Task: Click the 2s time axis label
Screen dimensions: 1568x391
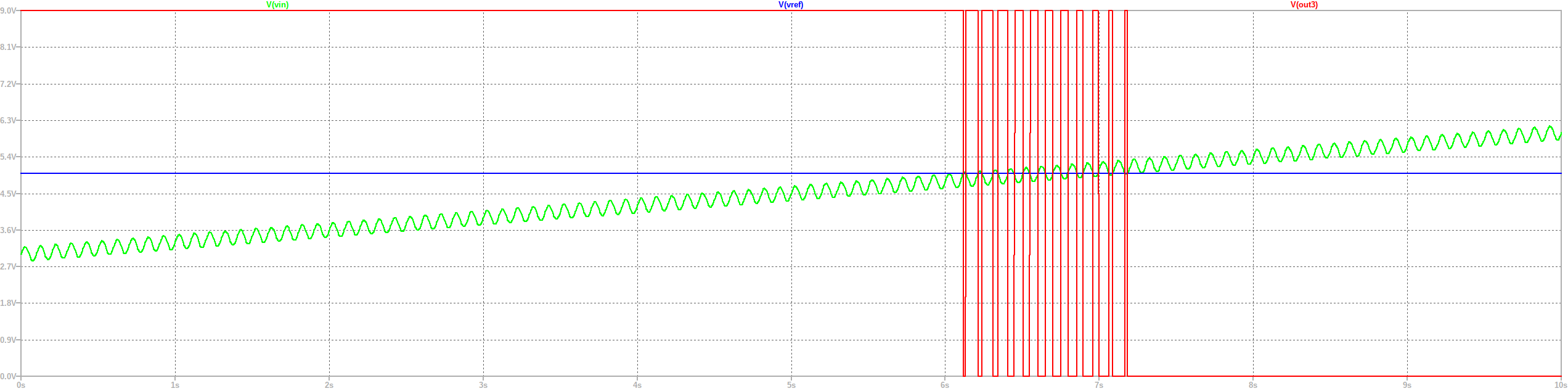Action: (x=329, y=385)
